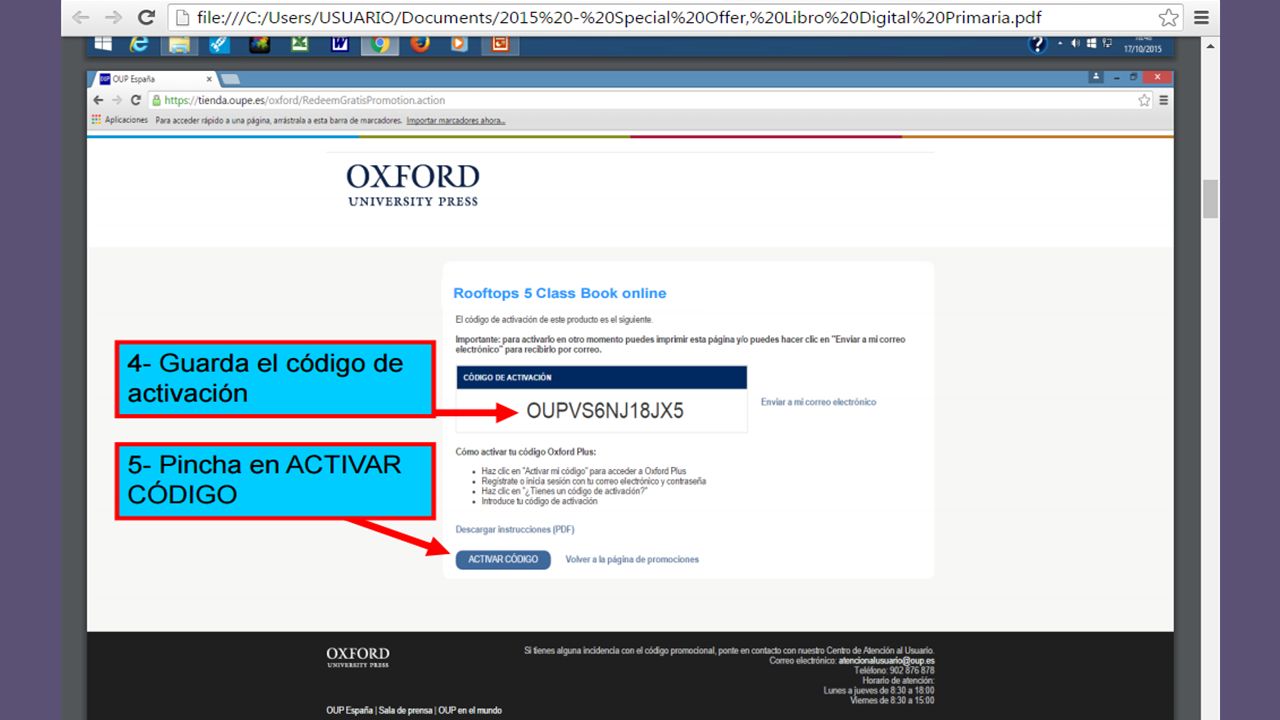Open the Windows Start button

point(103,44)
